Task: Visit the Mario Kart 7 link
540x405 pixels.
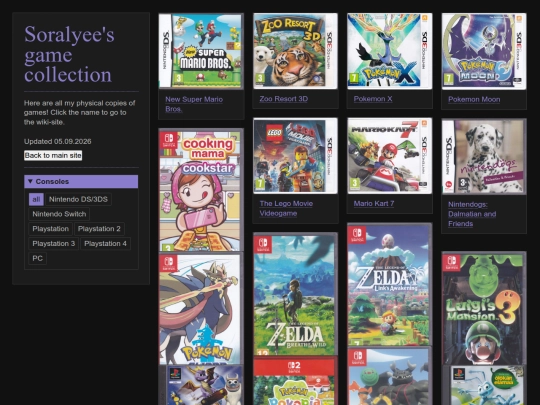Action: (374, 204)
